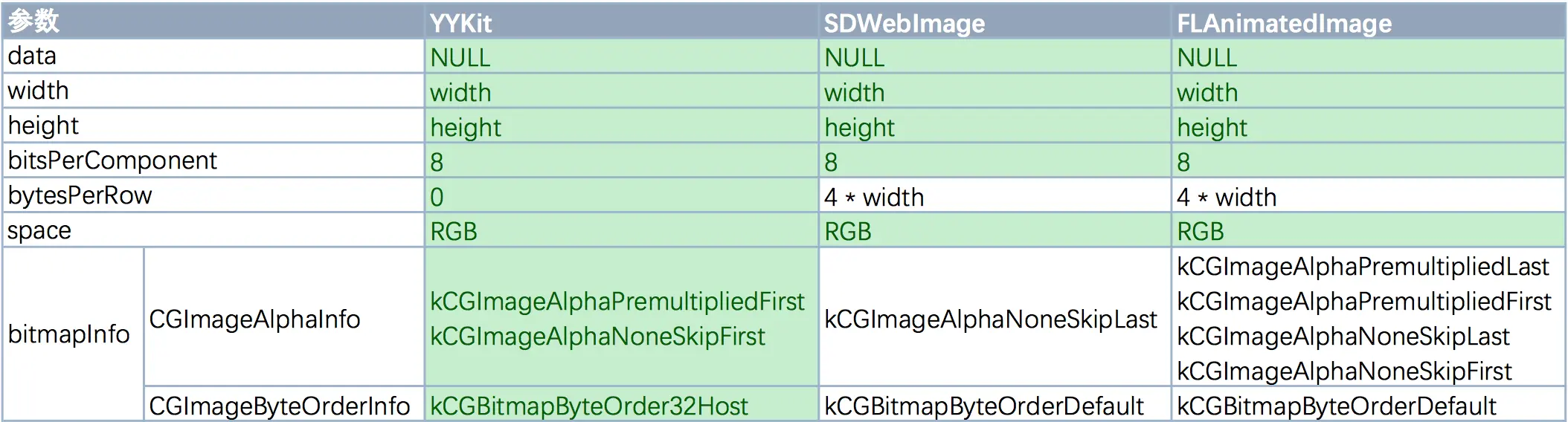Select the bitsPerComponent row label
This screenshot has width=1568, height=422.
[213, 160]
